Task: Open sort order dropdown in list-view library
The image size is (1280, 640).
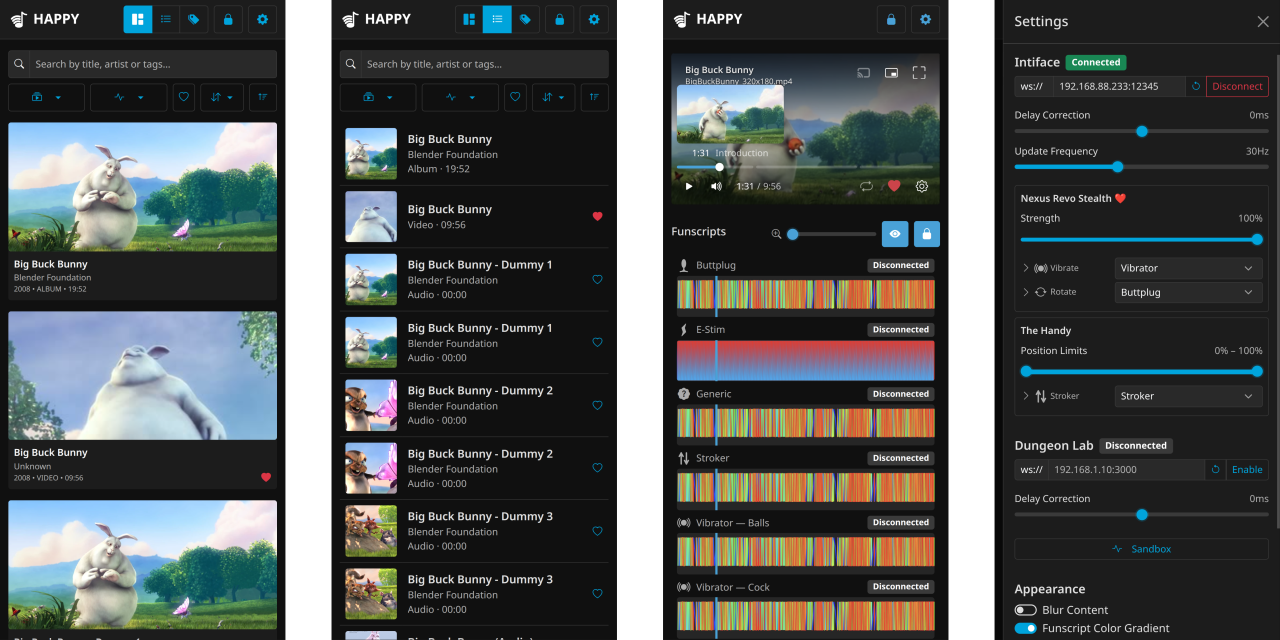Action: [x=553, y=97]
